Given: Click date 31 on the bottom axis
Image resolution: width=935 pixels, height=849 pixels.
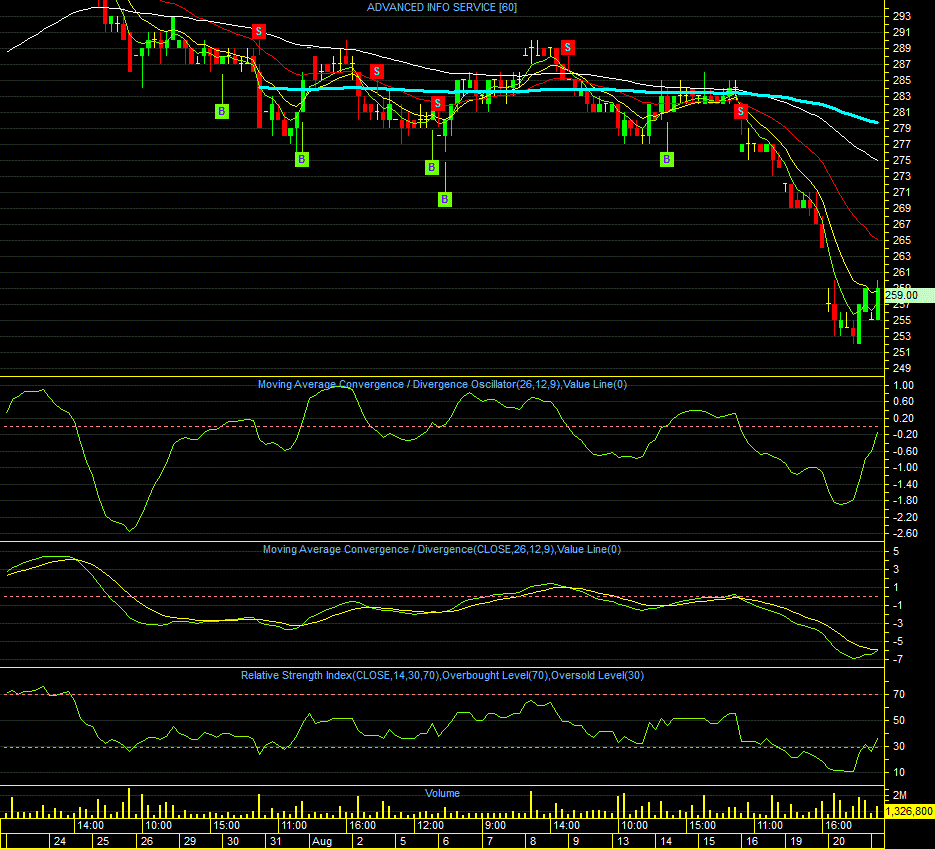Looking at the screenshot, I should click(275, 841).
